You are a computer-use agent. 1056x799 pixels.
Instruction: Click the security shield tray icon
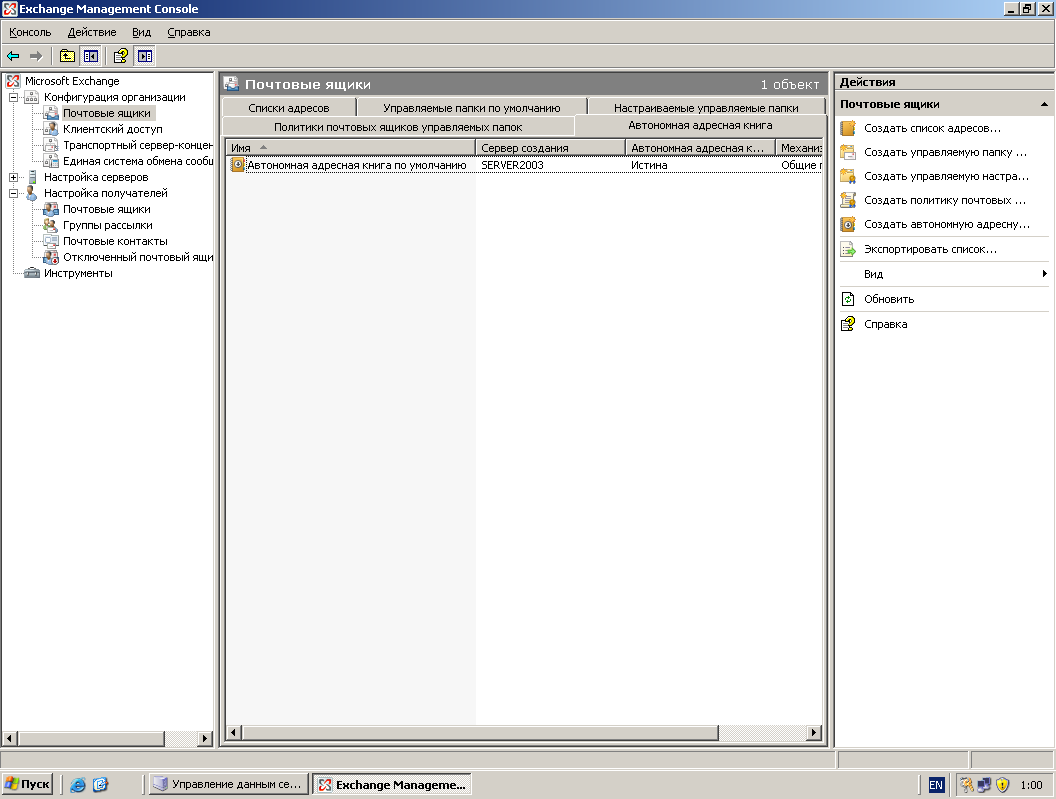click(1003, 785)
